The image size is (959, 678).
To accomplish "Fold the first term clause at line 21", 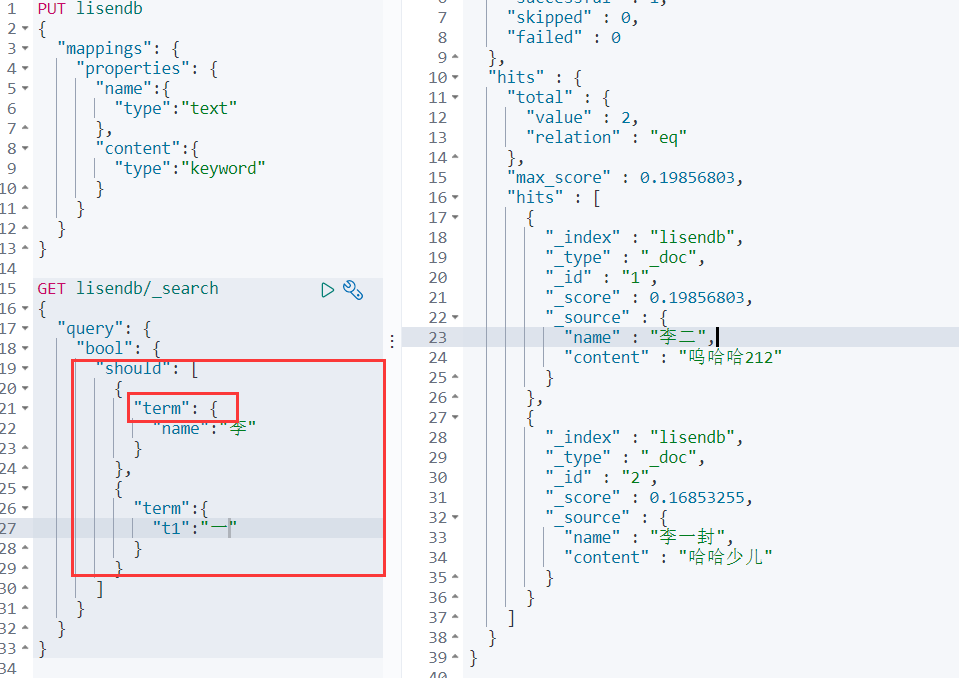I will coord(25,408).
